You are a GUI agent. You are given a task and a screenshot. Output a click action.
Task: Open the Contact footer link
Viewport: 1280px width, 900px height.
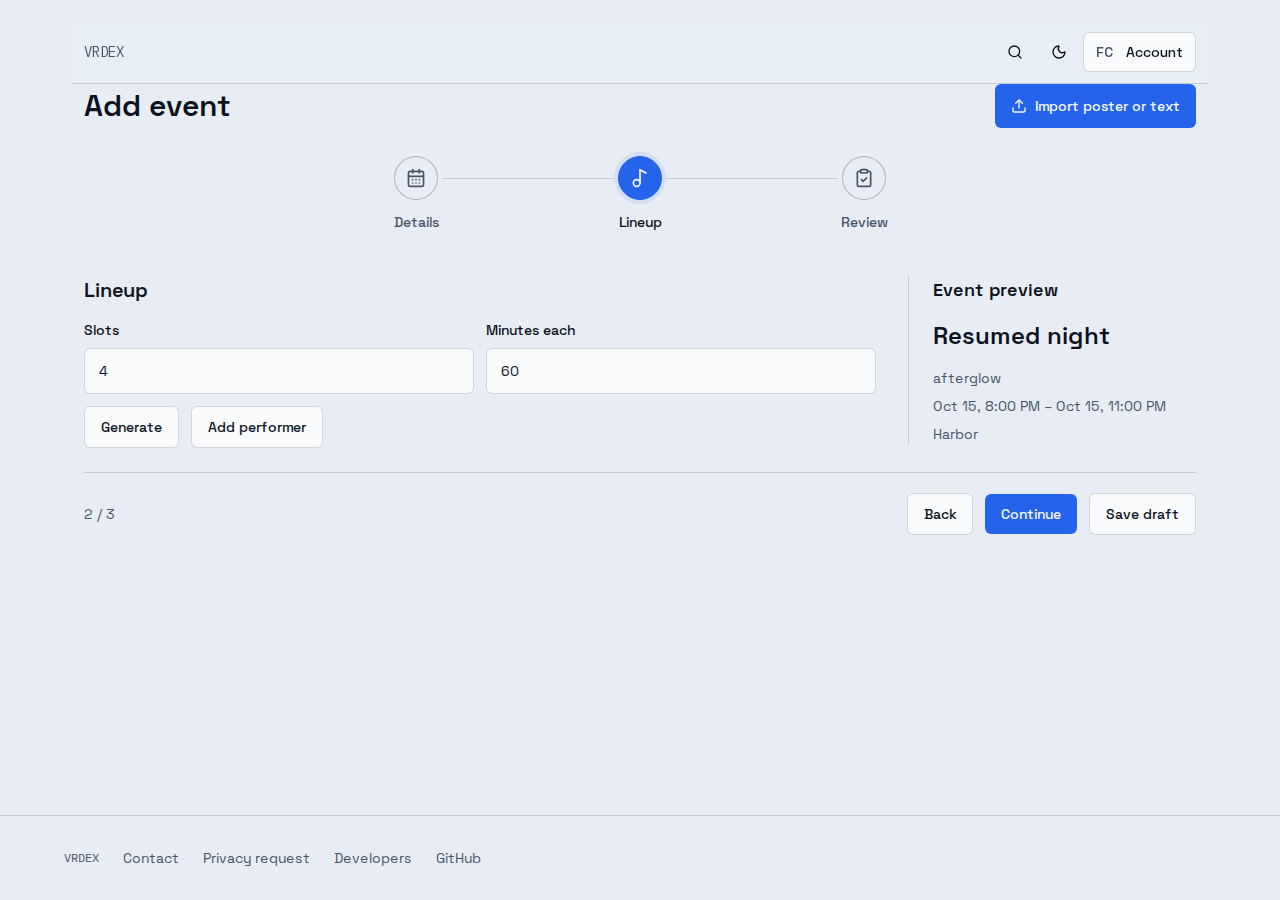pos(151,858)
